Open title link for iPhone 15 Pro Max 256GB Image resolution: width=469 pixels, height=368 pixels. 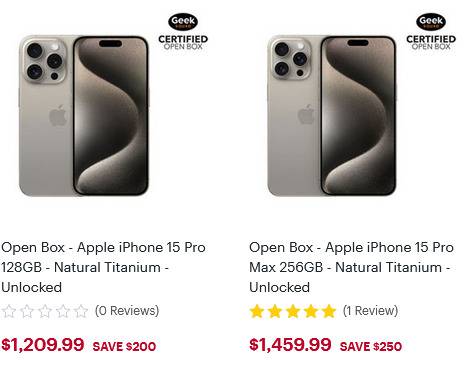click(351, 267)
